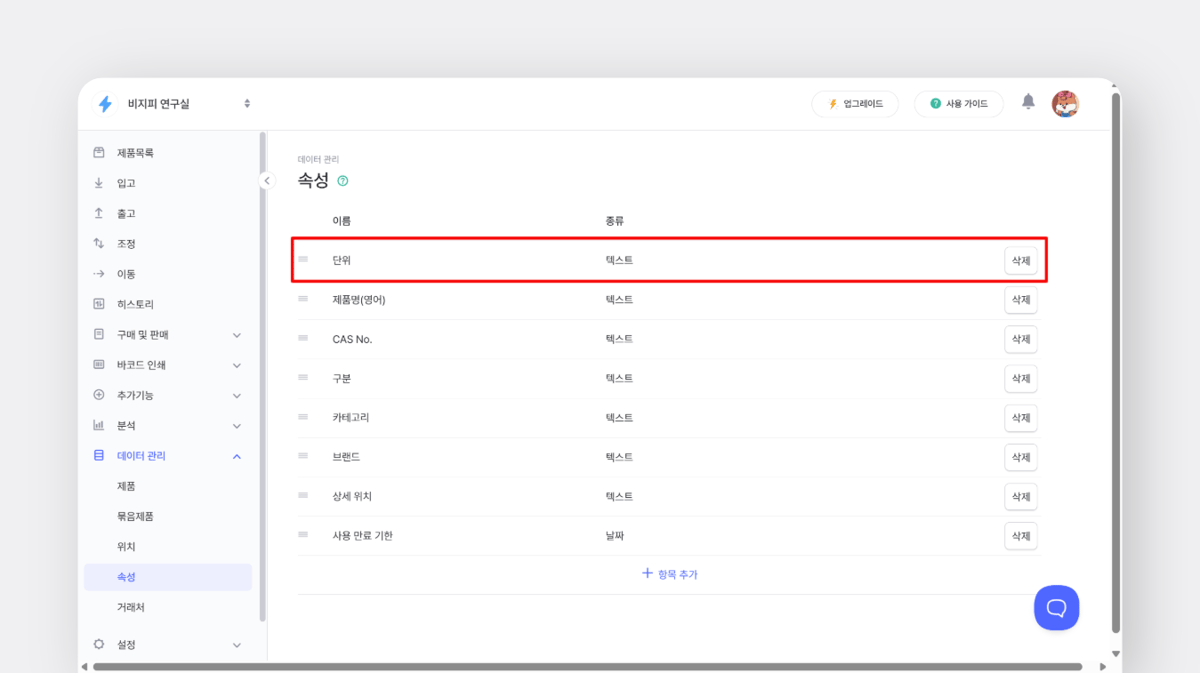Click the notification bell icon
Viewport: 1200px width, 673px height.
pos(1030,103)
